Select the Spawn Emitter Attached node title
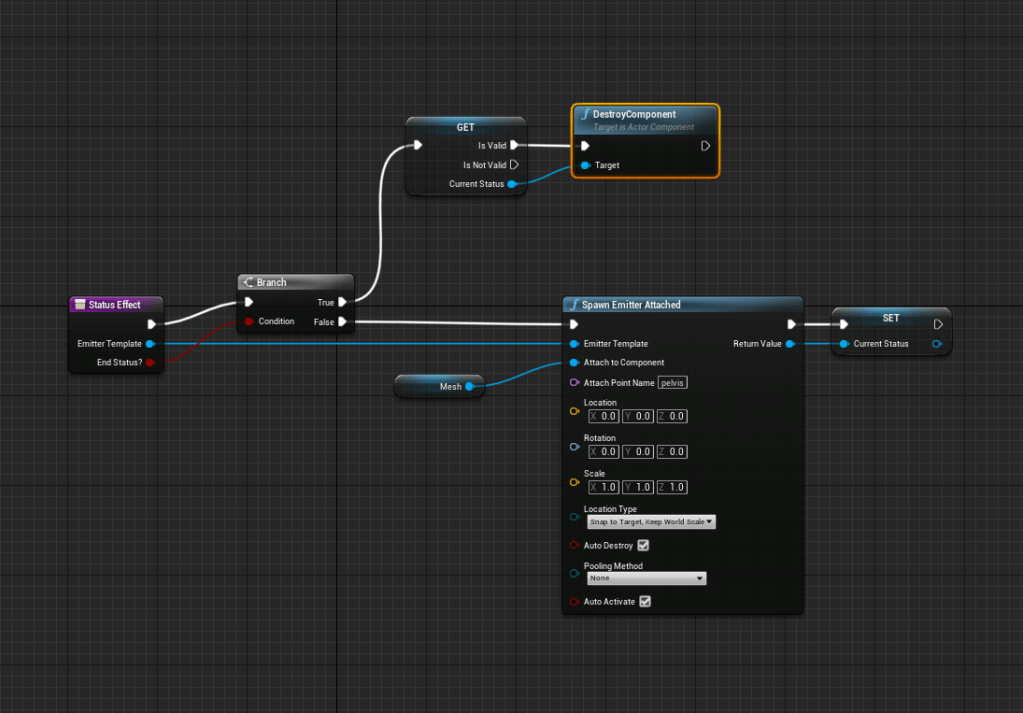Viewport: 1023px width, 713px height. [631, 305]
